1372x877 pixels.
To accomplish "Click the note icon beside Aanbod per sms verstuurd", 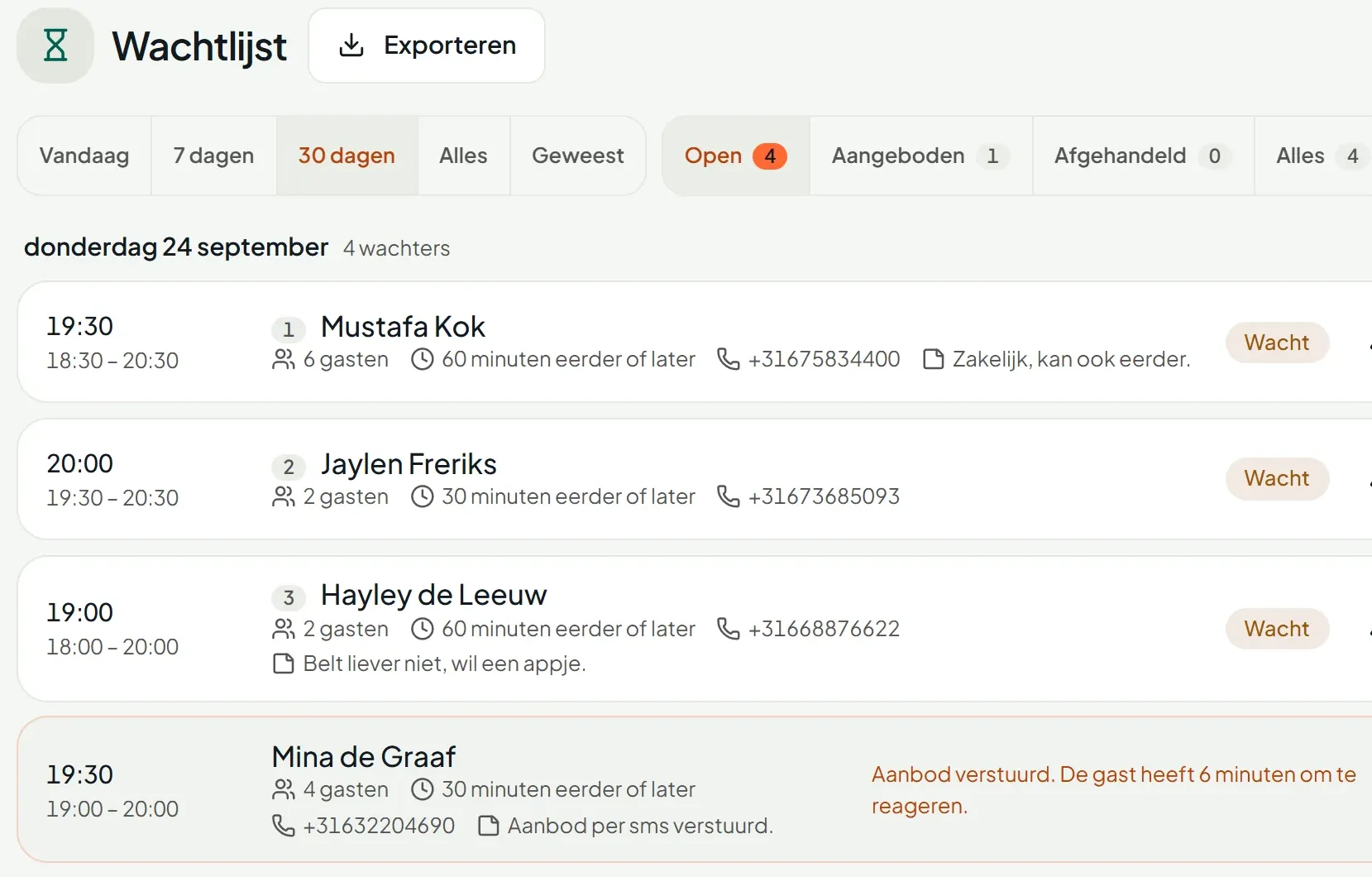I will [489, 826].
